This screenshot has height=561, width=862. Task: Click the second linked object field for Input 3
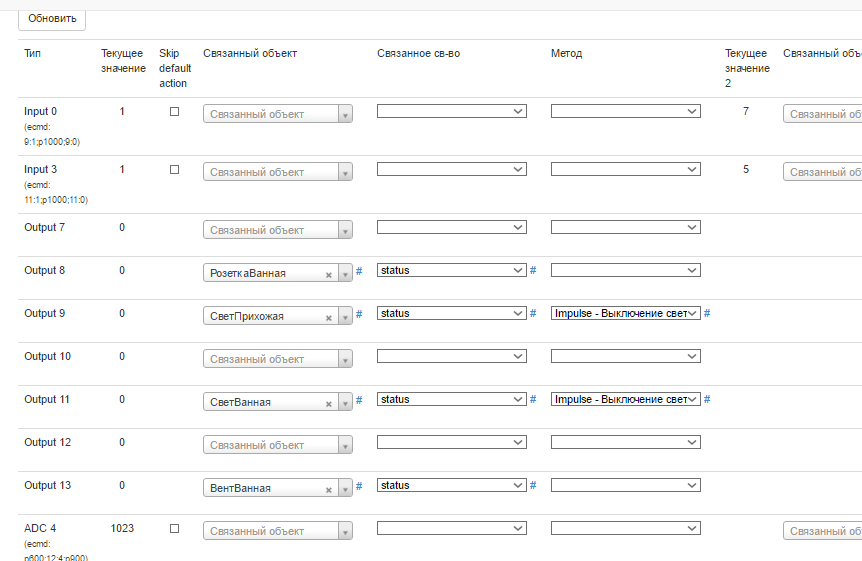pos(823,172)
